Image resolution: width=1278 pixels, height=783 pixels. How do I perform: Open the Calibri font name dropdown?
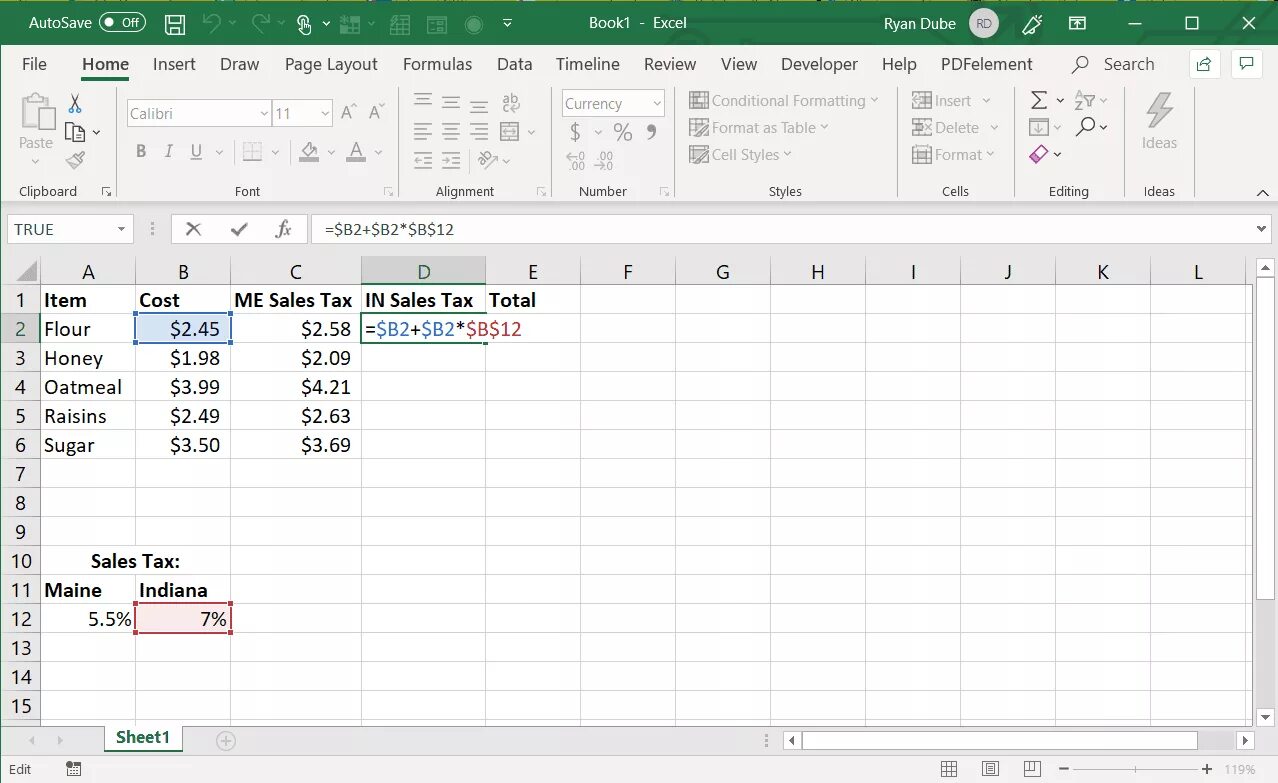263,114
